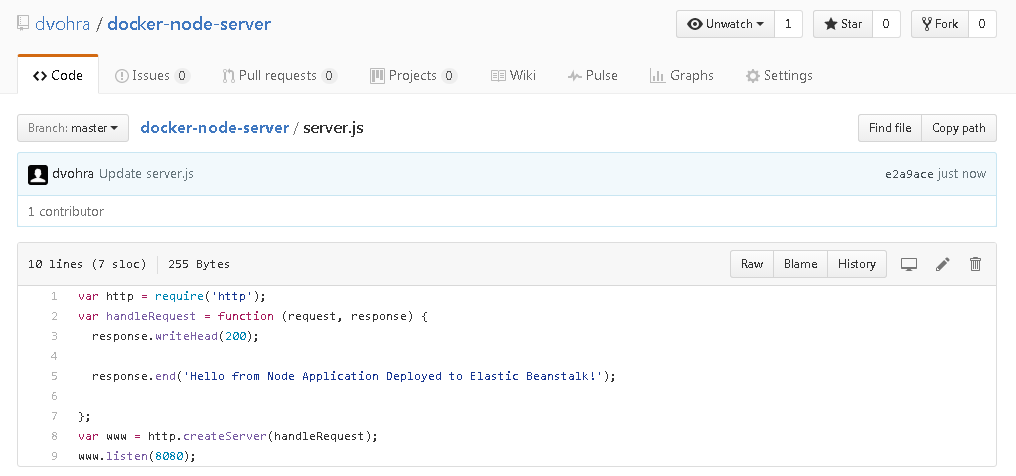The height and width of the screenshot is (476, 1016).
Task: Open the stargazers count
Action: (x=886, y=24)
